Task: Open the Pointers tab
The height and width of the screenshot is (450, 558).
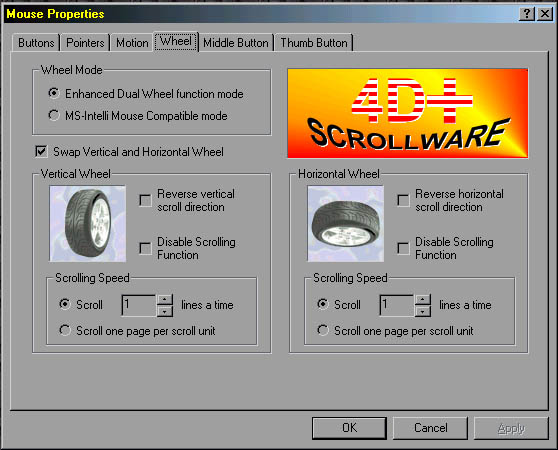Action: pos(85,43)
